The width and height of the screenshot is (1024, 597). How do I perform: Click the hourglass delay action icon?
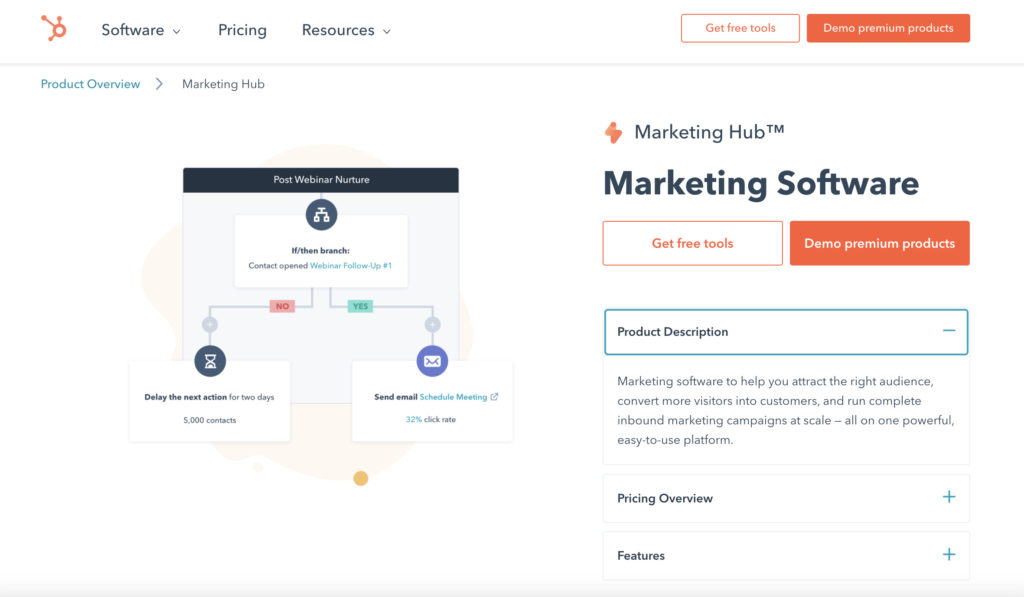tap(210, 361)
